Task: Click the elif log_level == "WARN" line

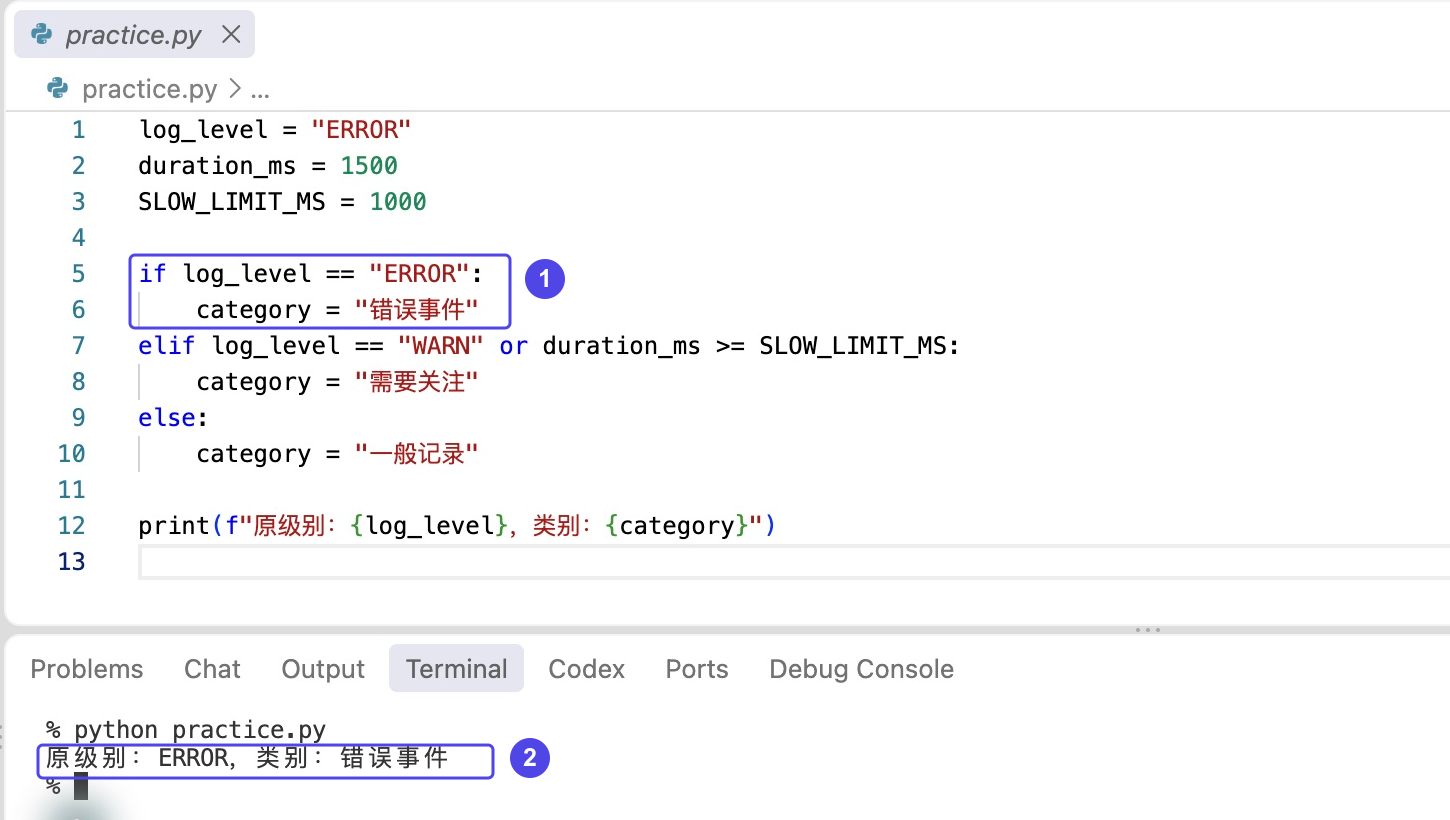Action: [x=549, y=346]
